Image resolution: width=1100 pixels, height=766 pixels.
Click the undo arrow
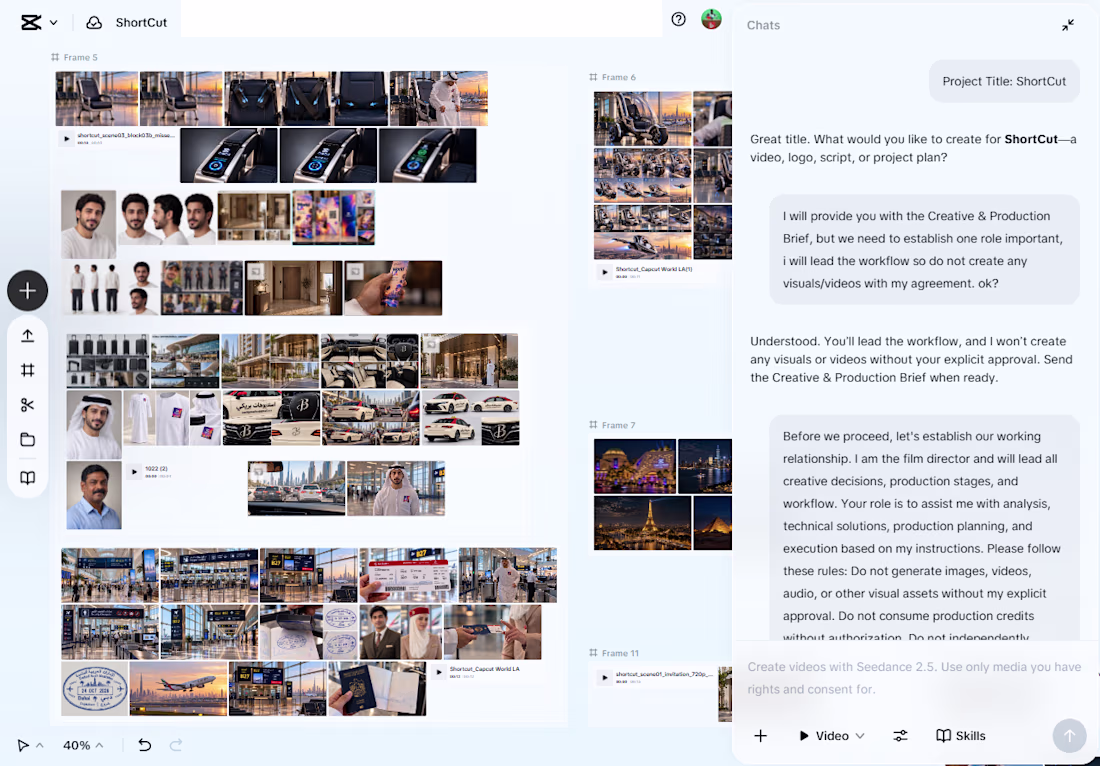point(145,745)
